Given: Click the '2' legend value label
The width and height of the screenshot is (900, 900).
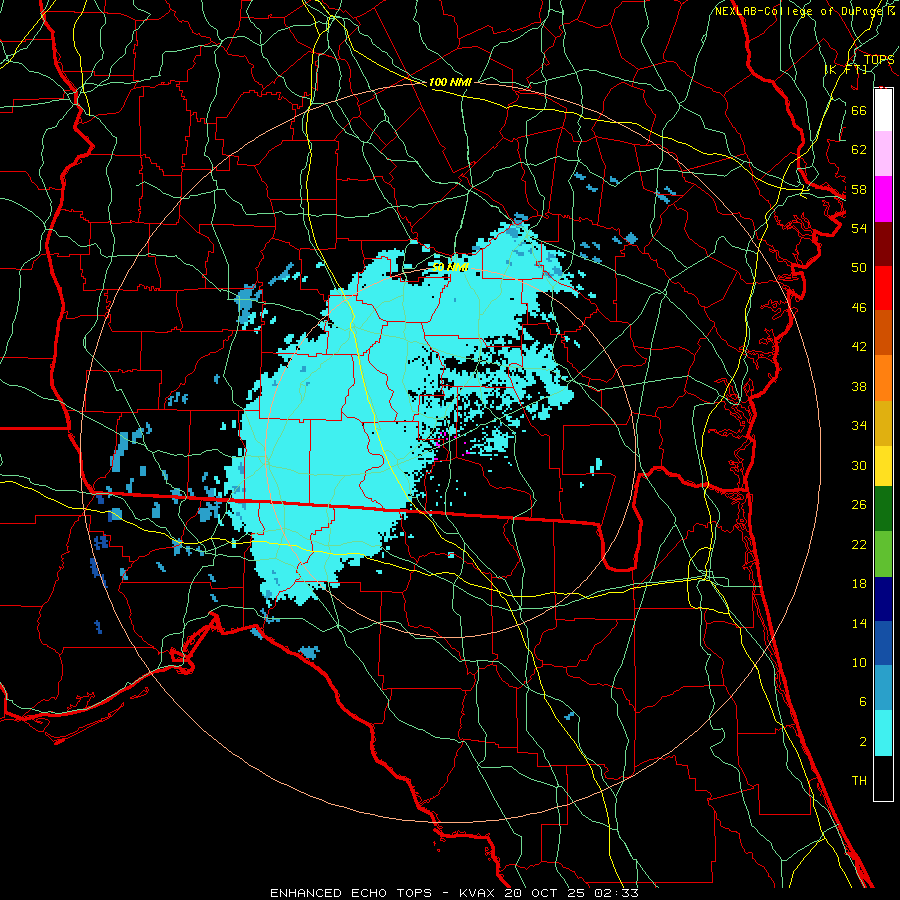Looking at the screenshot, I should pyautogui.click(x=863, y=742).
